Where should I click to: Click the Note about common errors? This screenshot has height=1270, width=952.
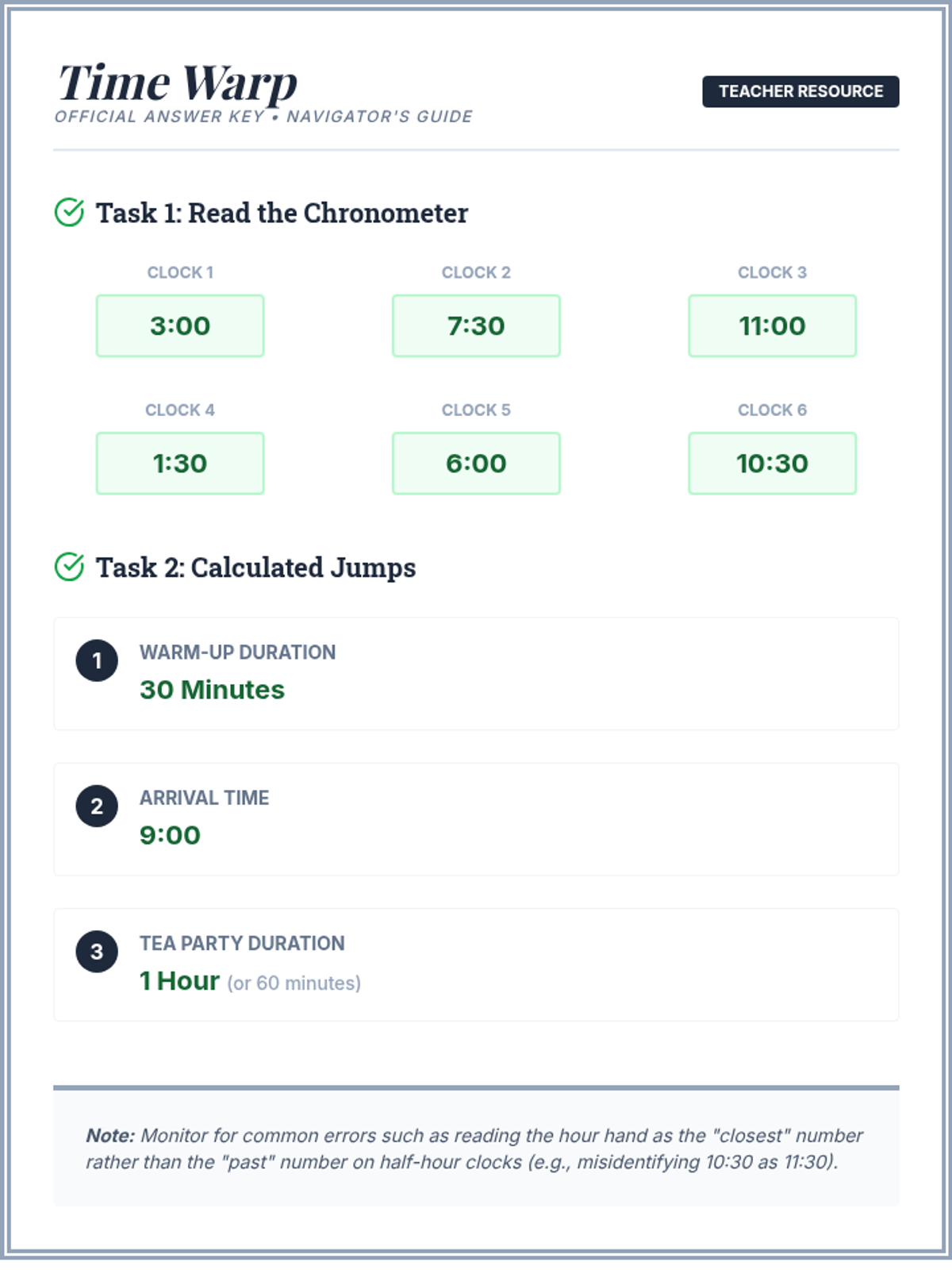pyautogui.click(x=474, y=1149)
